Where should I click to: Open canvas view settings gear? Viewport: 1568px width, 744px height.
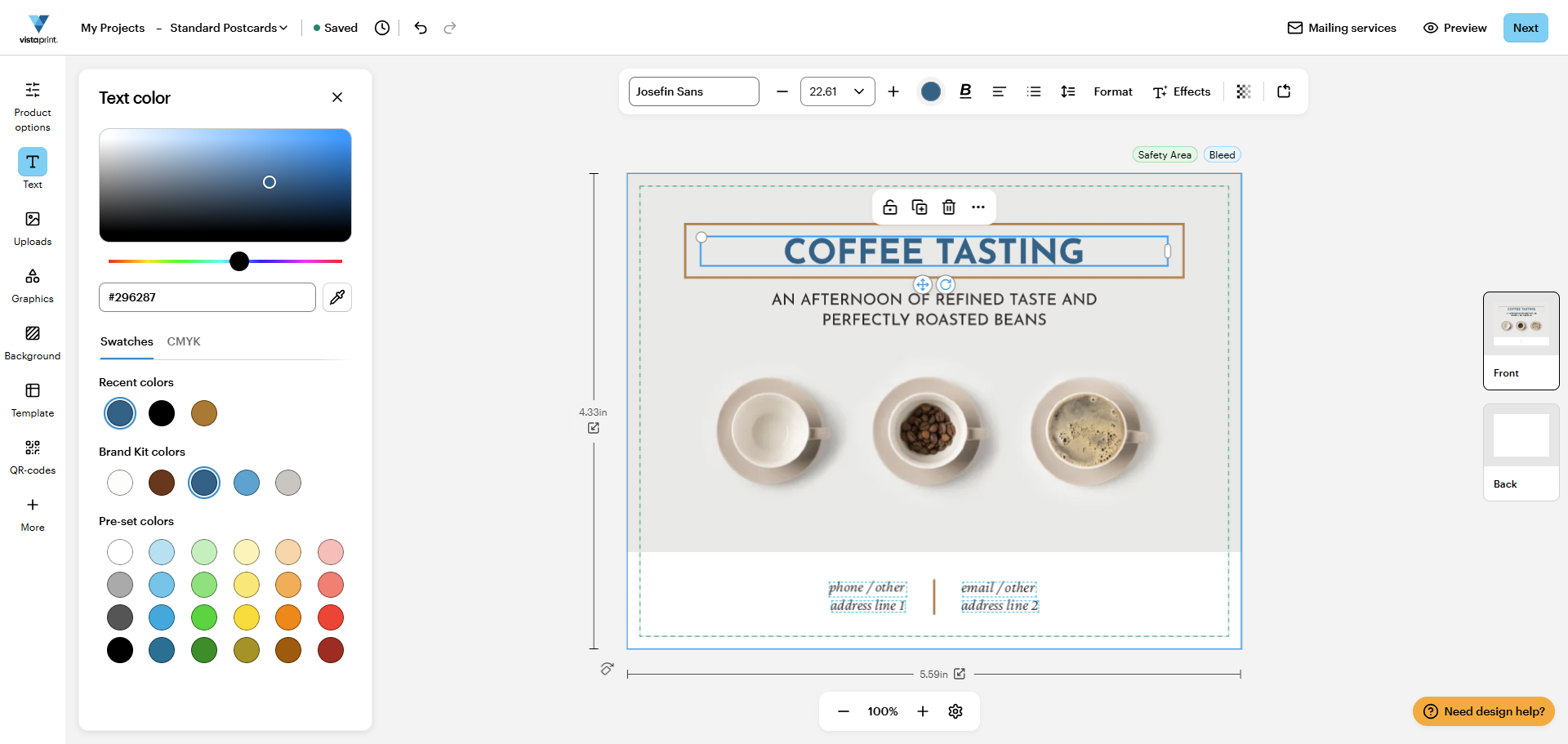pyautogui.click(x=955, y=711)
